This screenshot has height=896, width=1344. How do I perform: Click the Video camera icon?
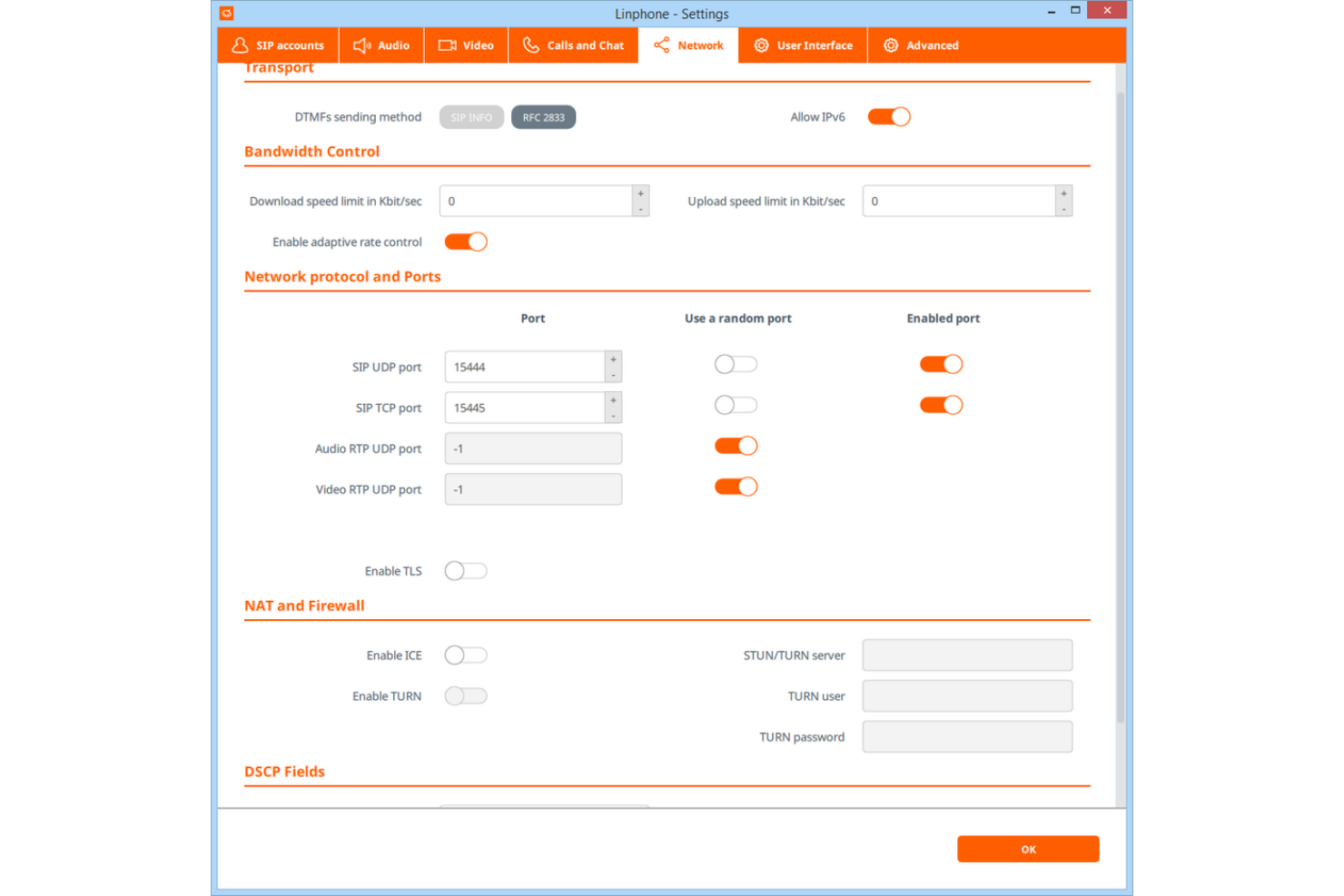447,45
